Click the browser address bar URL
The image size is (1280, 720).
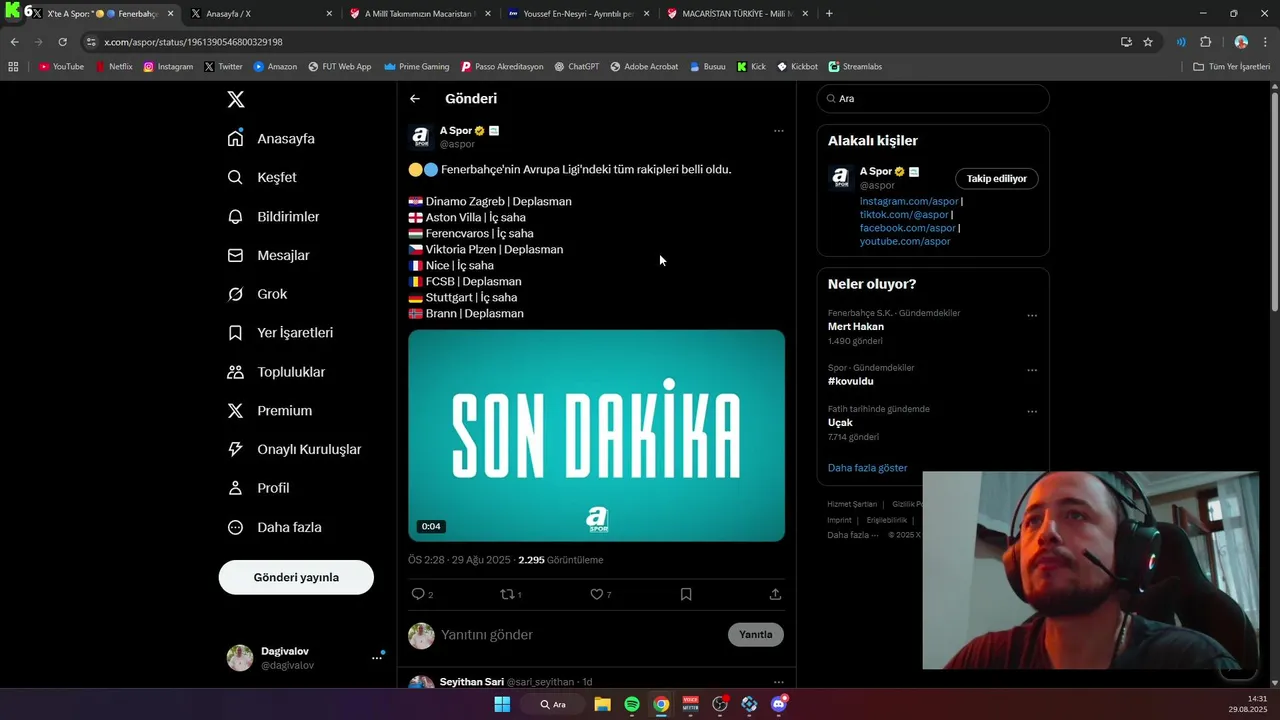[x=193, y=42]
